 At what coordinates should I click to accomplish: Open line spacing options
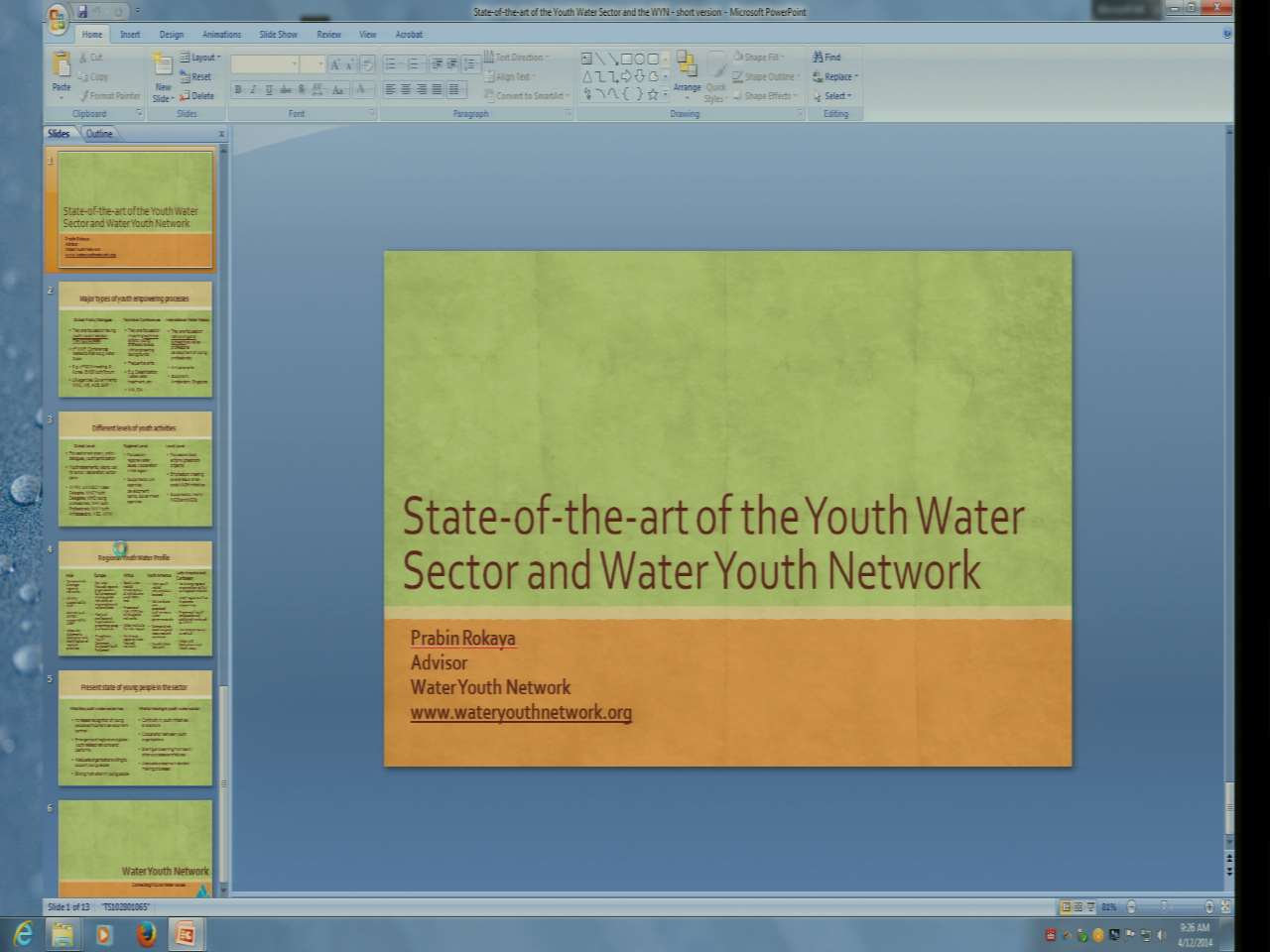click(x=470, y=63)
